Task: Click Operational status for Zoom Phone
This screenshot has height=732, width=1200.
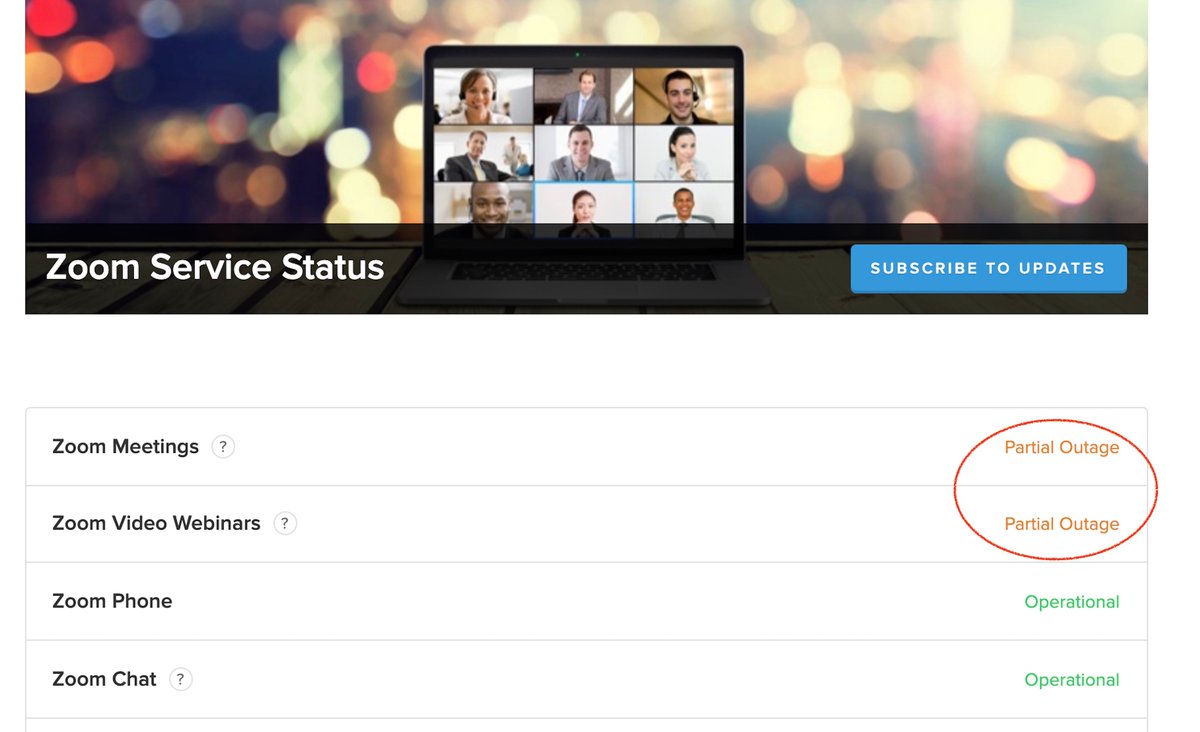Action: point(1071,602)
